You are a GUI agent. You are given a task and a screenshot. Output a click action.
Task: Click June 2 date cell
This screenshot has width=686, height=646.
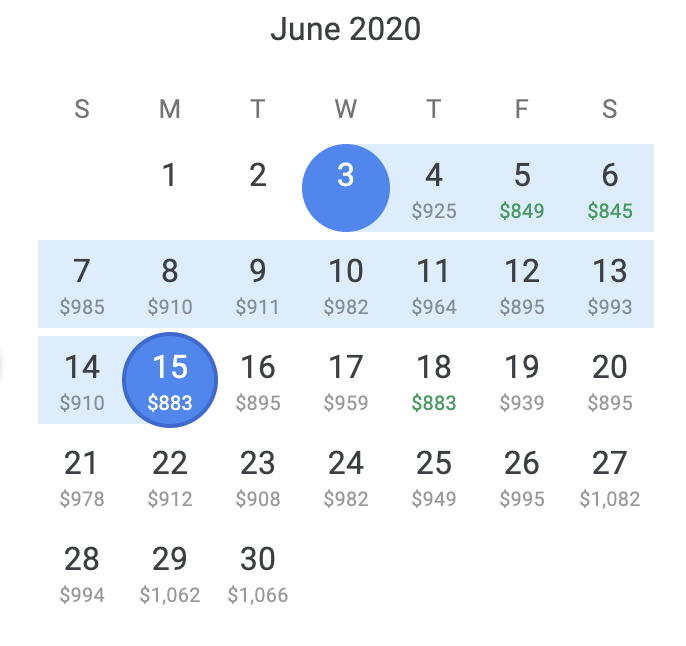pos(258,188)
